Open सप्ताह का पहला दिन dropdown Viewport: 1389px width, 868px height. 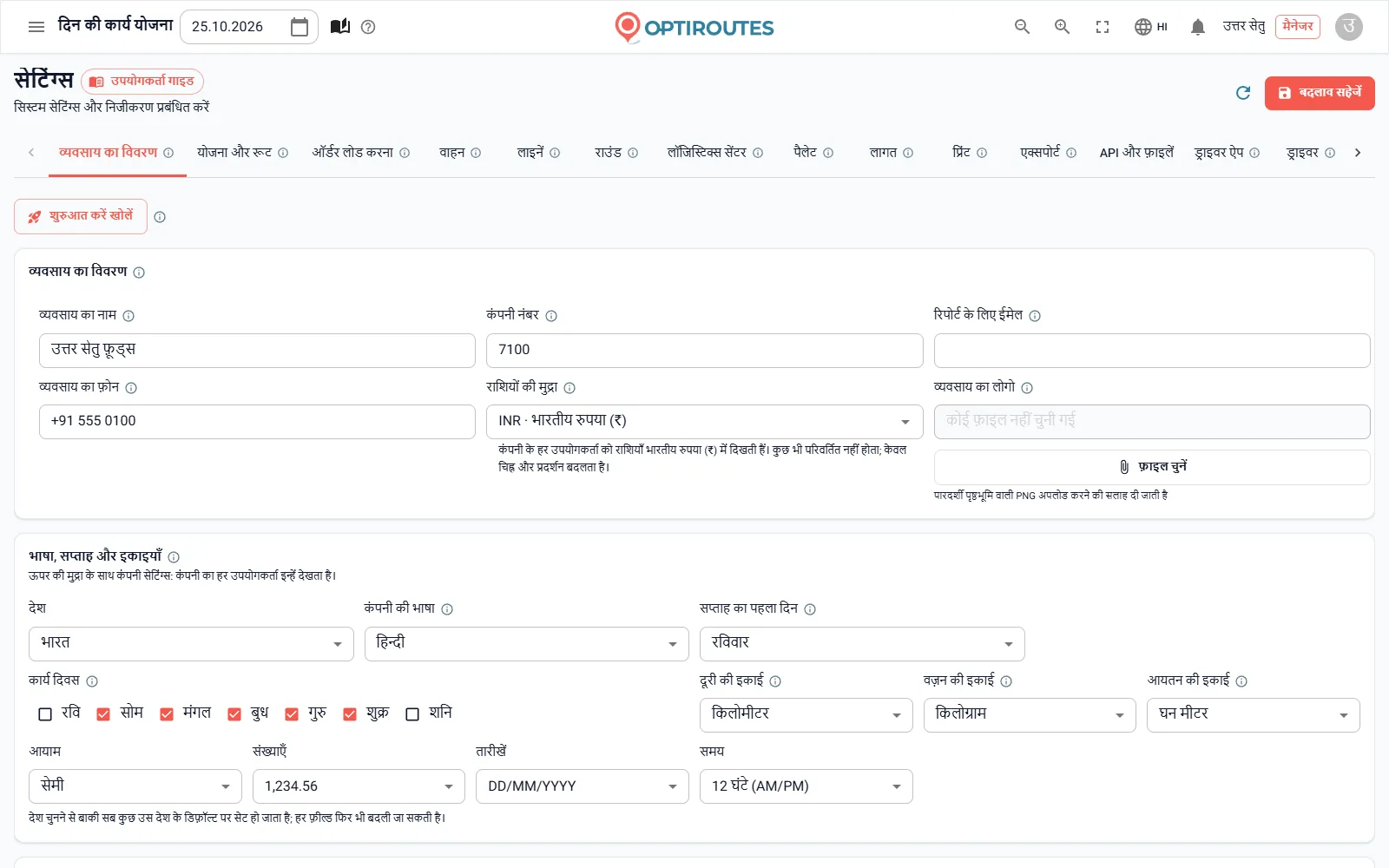pos(862,643)
